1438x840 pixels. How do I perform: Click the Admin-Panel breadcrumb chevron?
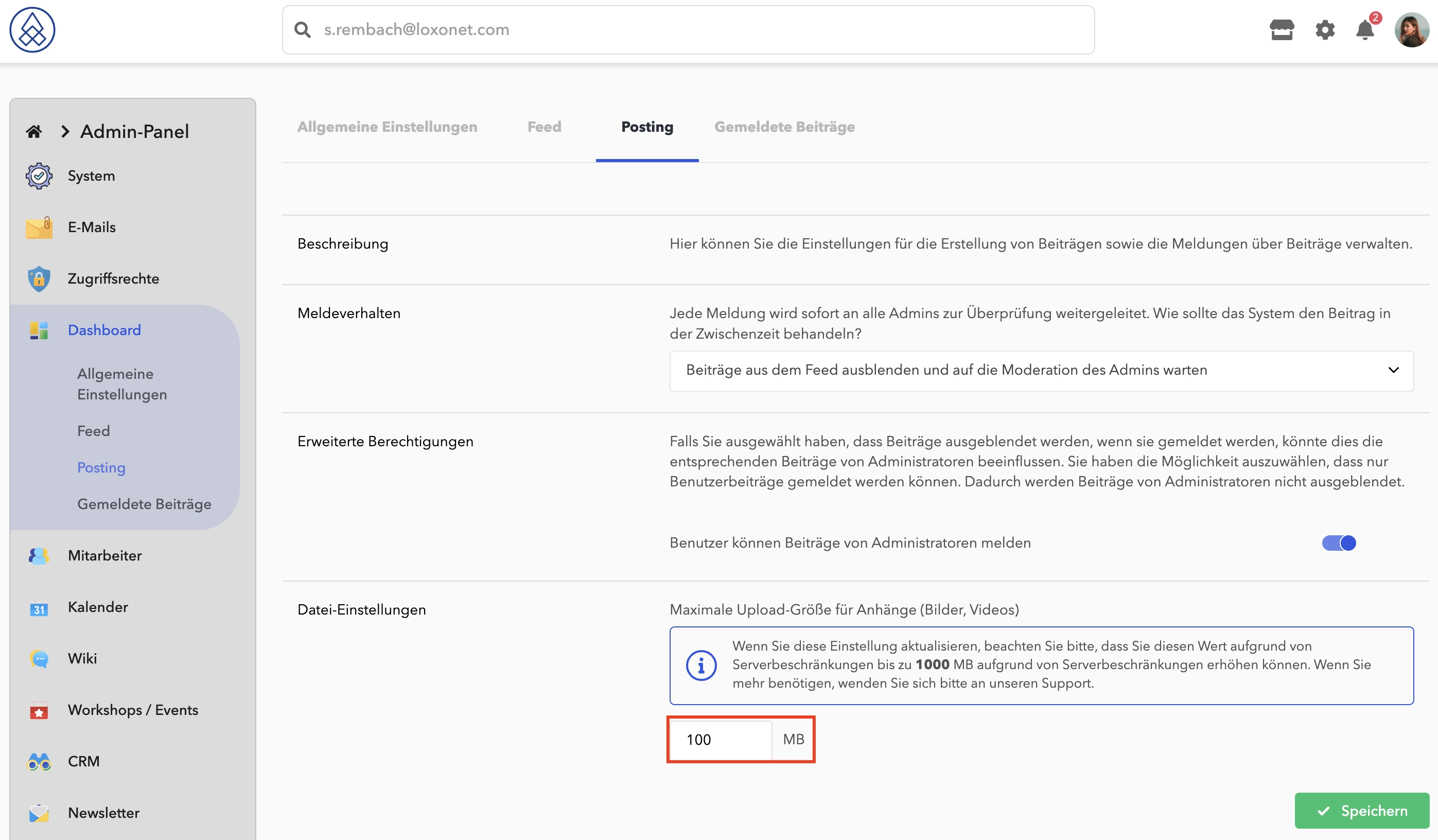[65, 132]
